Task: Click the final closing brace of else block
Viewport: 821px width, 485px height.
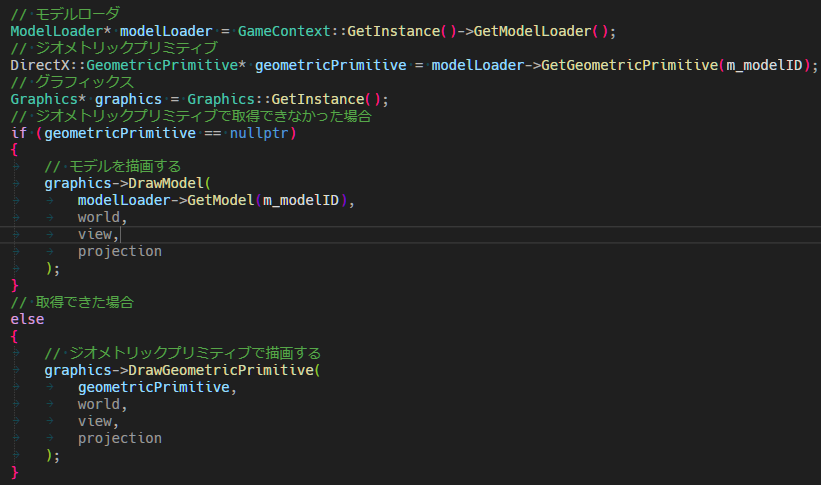Action: click(x=14, y=472)
